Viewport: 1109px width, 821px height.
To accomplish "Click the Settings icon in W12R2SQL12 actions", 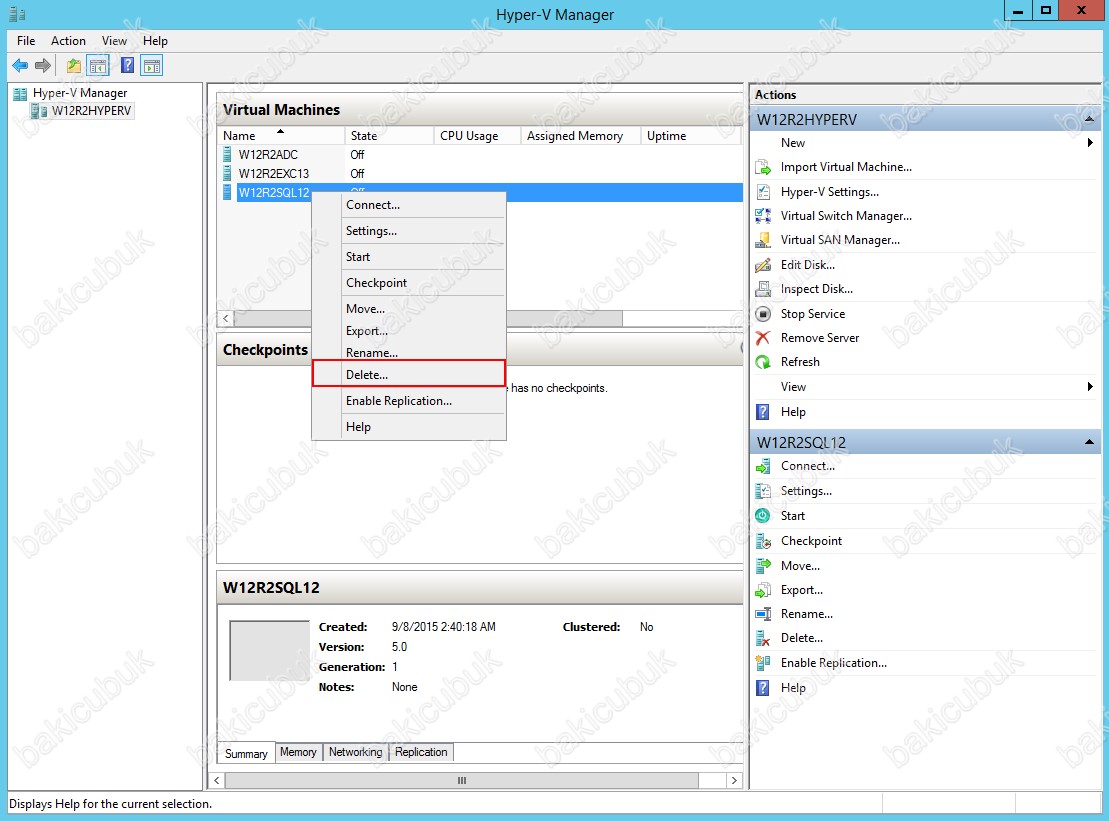I will click(762, 491).
